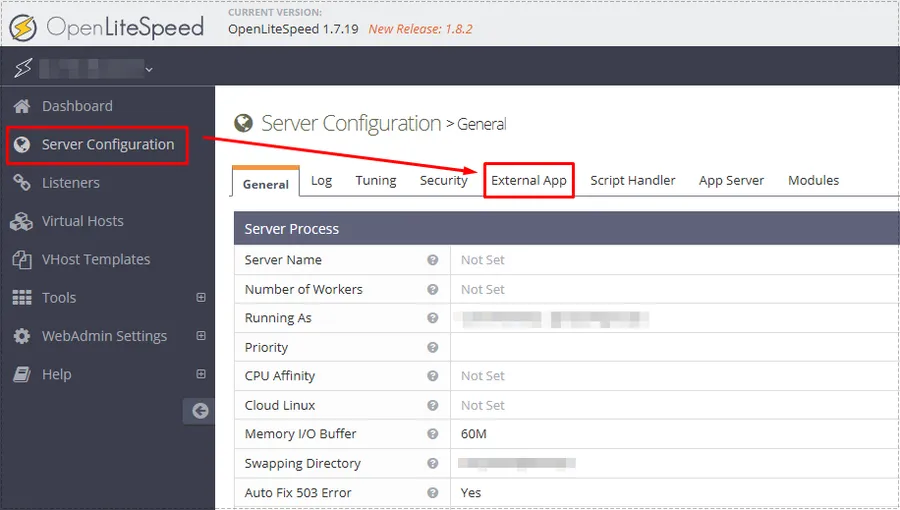Click the Server Configuration globe icon in sidebar

pyautogui.click(x=22, y=145)
